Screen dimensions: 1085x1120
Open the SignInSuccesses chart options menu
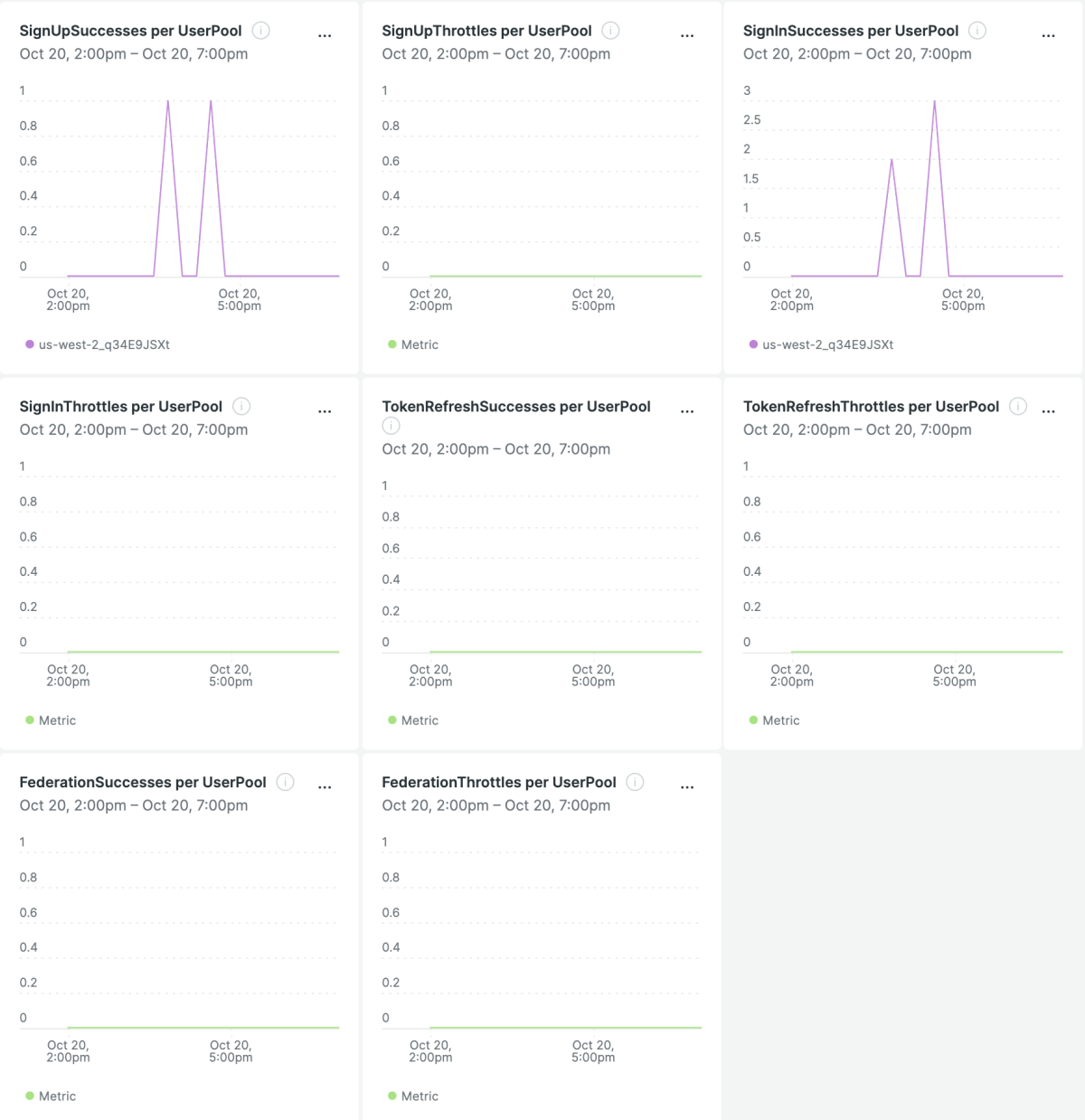1048,36
